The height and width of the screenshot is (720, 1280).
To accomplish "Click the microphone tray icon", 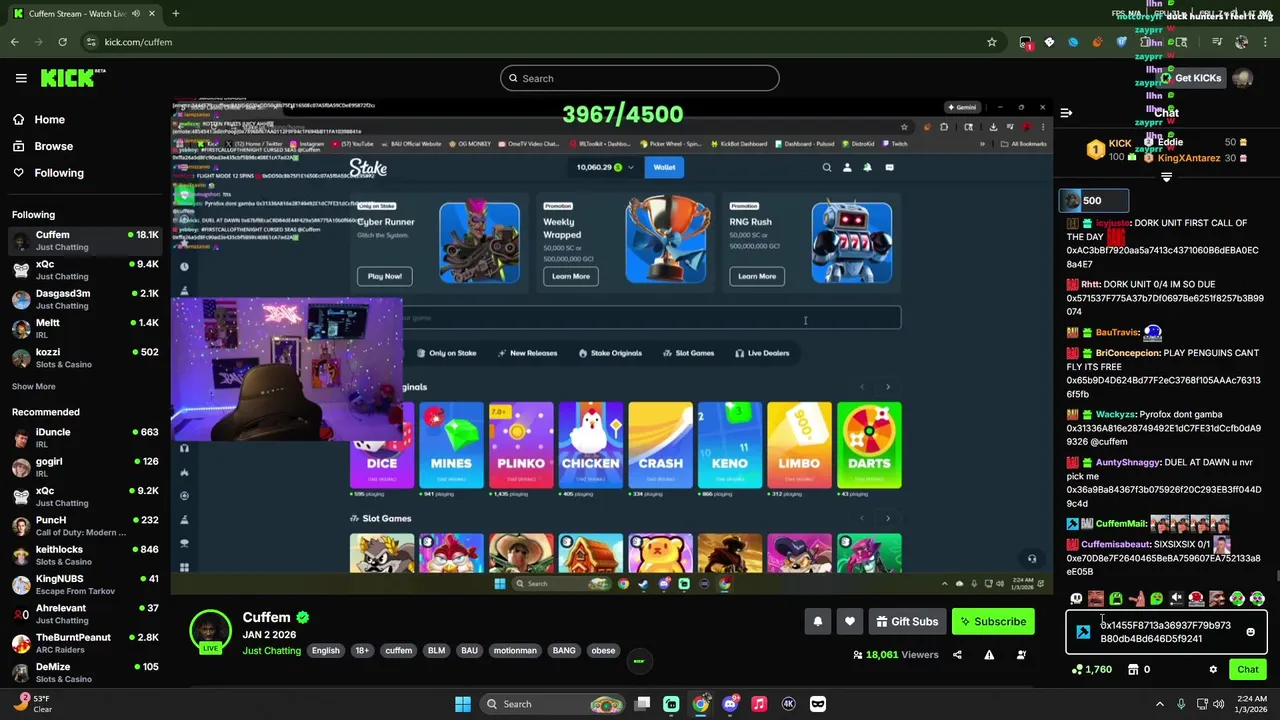I will (x=1181, y=704).
